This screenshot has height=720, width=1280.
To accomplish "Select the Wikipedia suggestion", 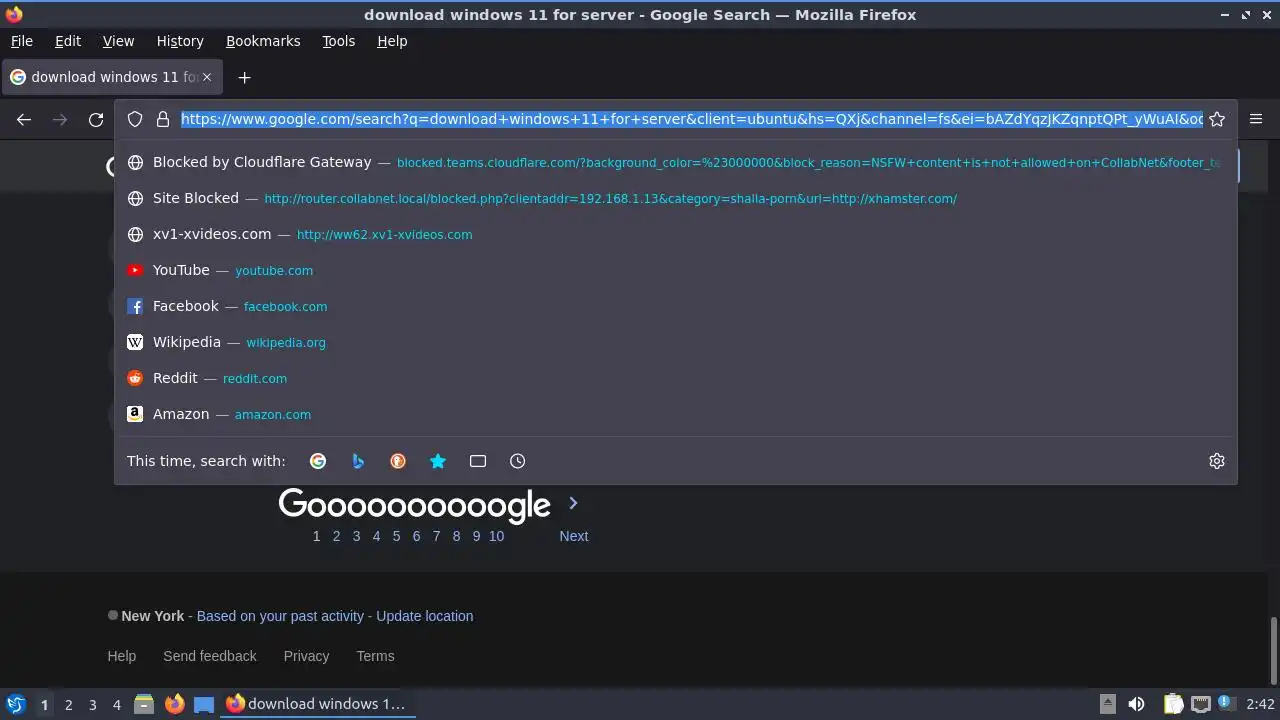I will click(676, 342).
